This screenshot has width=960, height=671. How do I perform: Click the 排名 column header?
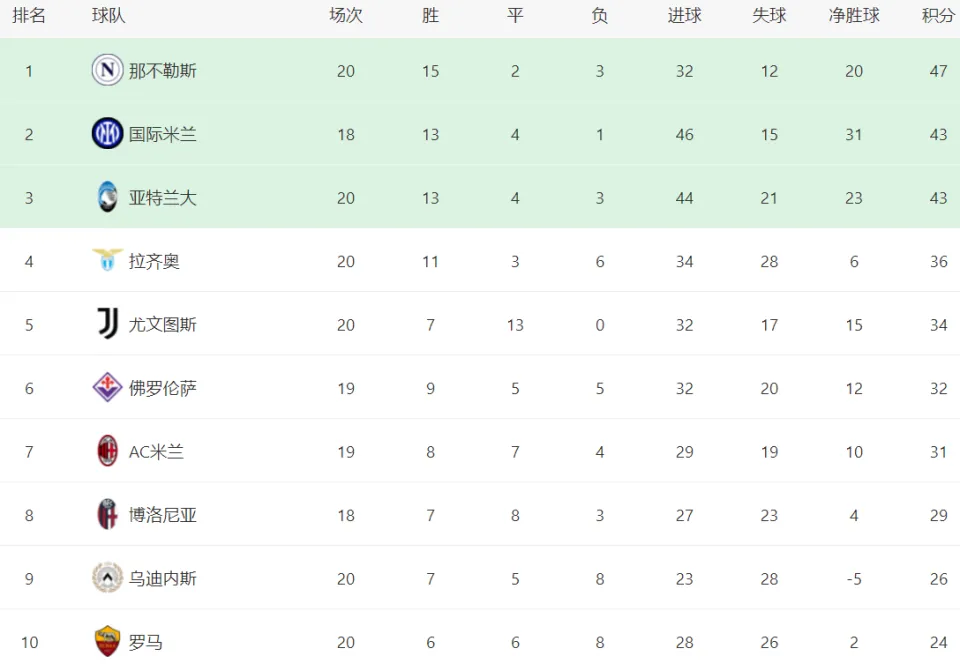(29, 15)
